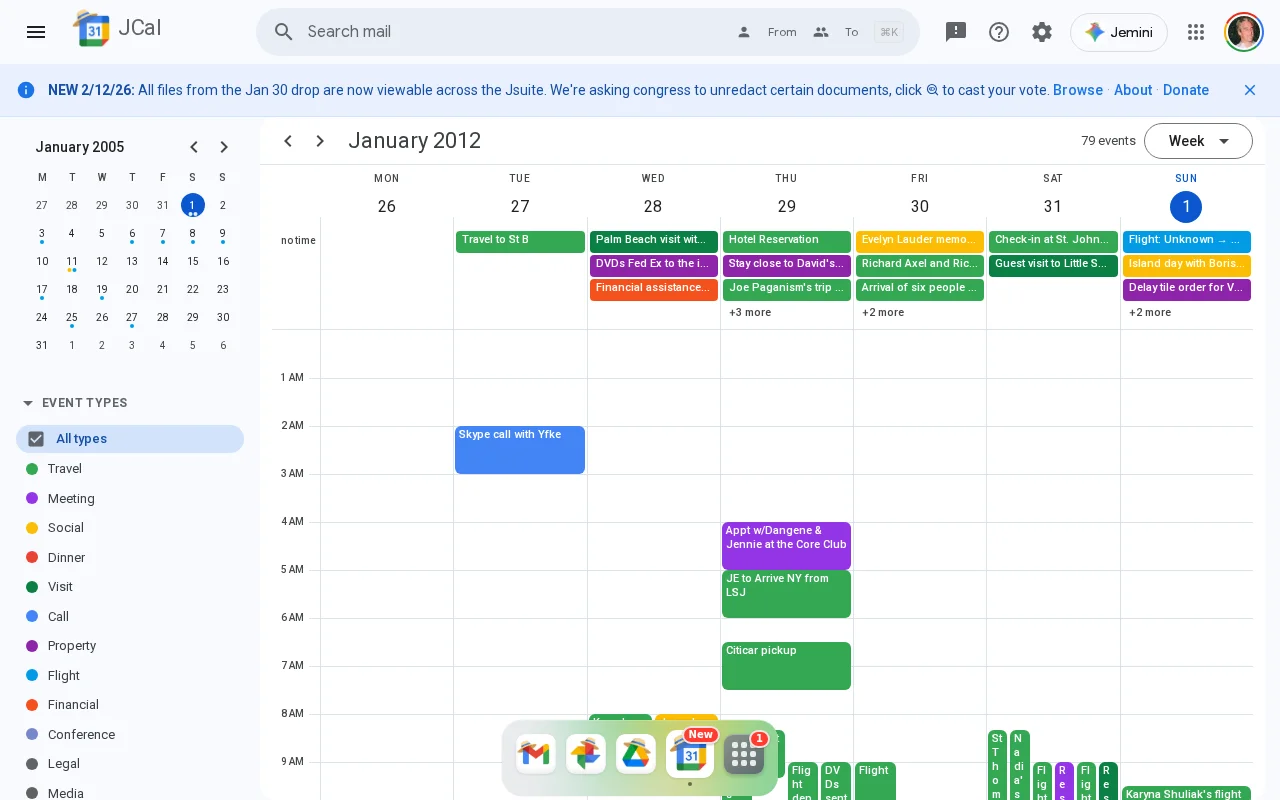Open the Jsuite apps grid icon
1280x800 pixels.
(1196, 32)
